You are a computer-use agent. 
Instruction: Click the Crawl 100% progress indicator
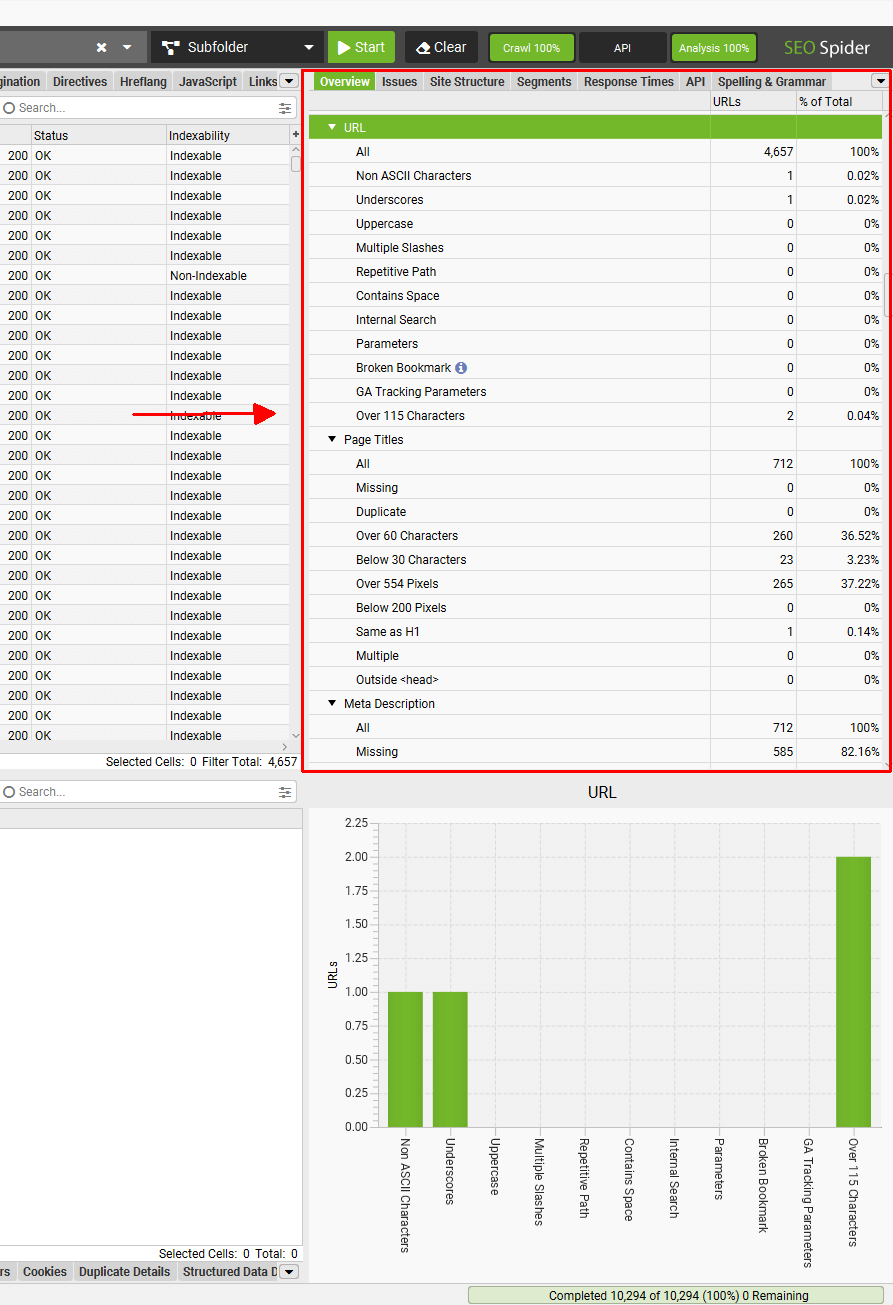point(531,48)
